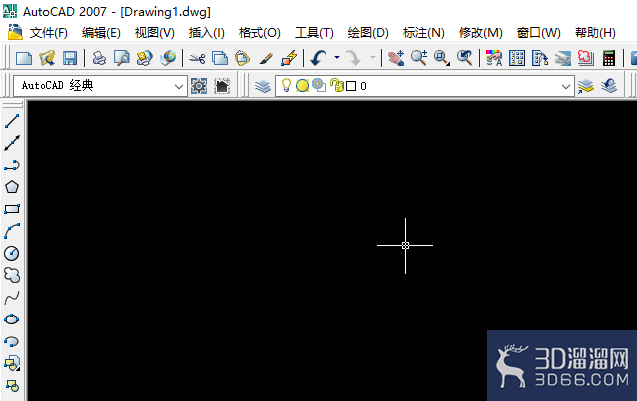
Task: Save the drawing with floppy icon
Action: click(70, 58)
